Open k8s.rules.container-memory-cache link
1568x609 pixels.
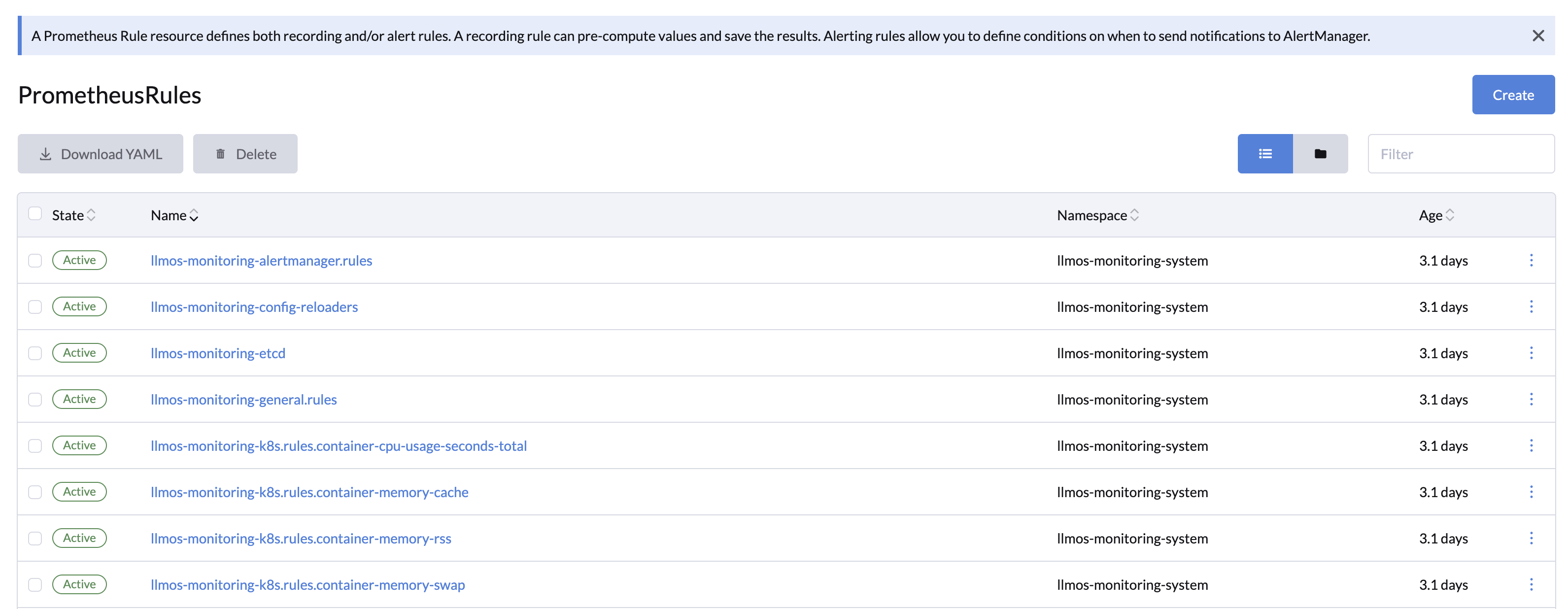point(309,492)
